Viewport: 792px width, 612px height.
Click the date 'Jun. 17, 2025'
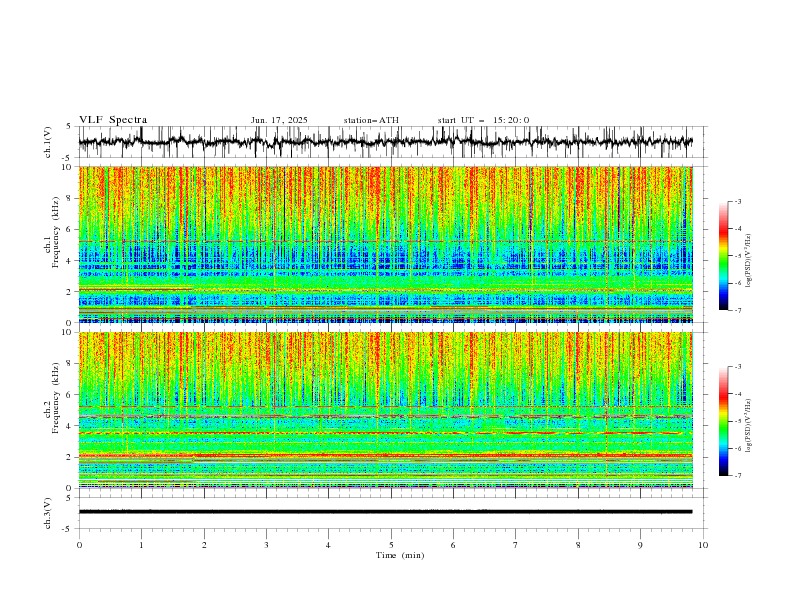[x=279, y=120]
